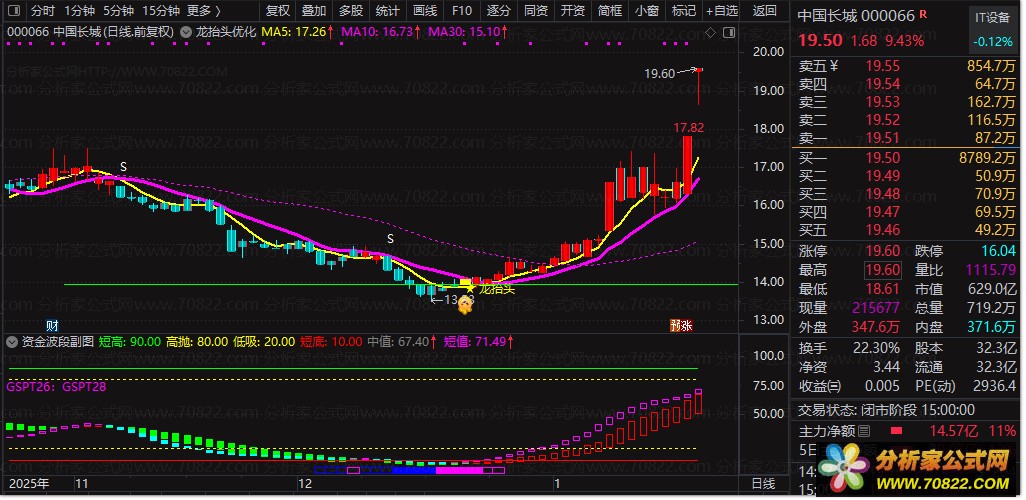Select the 15分钟 timeframe
1026x500 pixels.
point(161,10)
